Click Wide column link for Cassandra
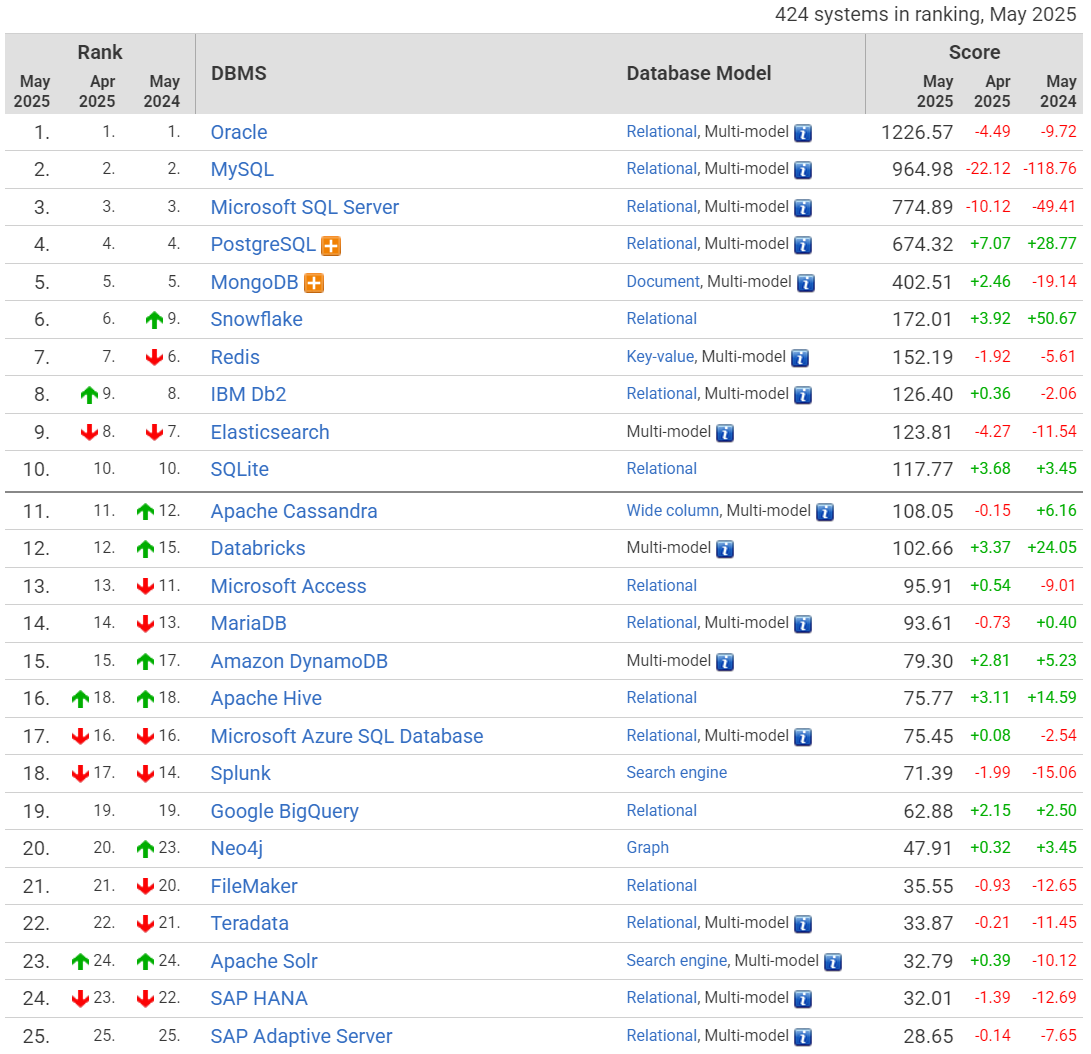This screenshot has height=1054, width=1091. pyautogui.click(x=672, y=511)
